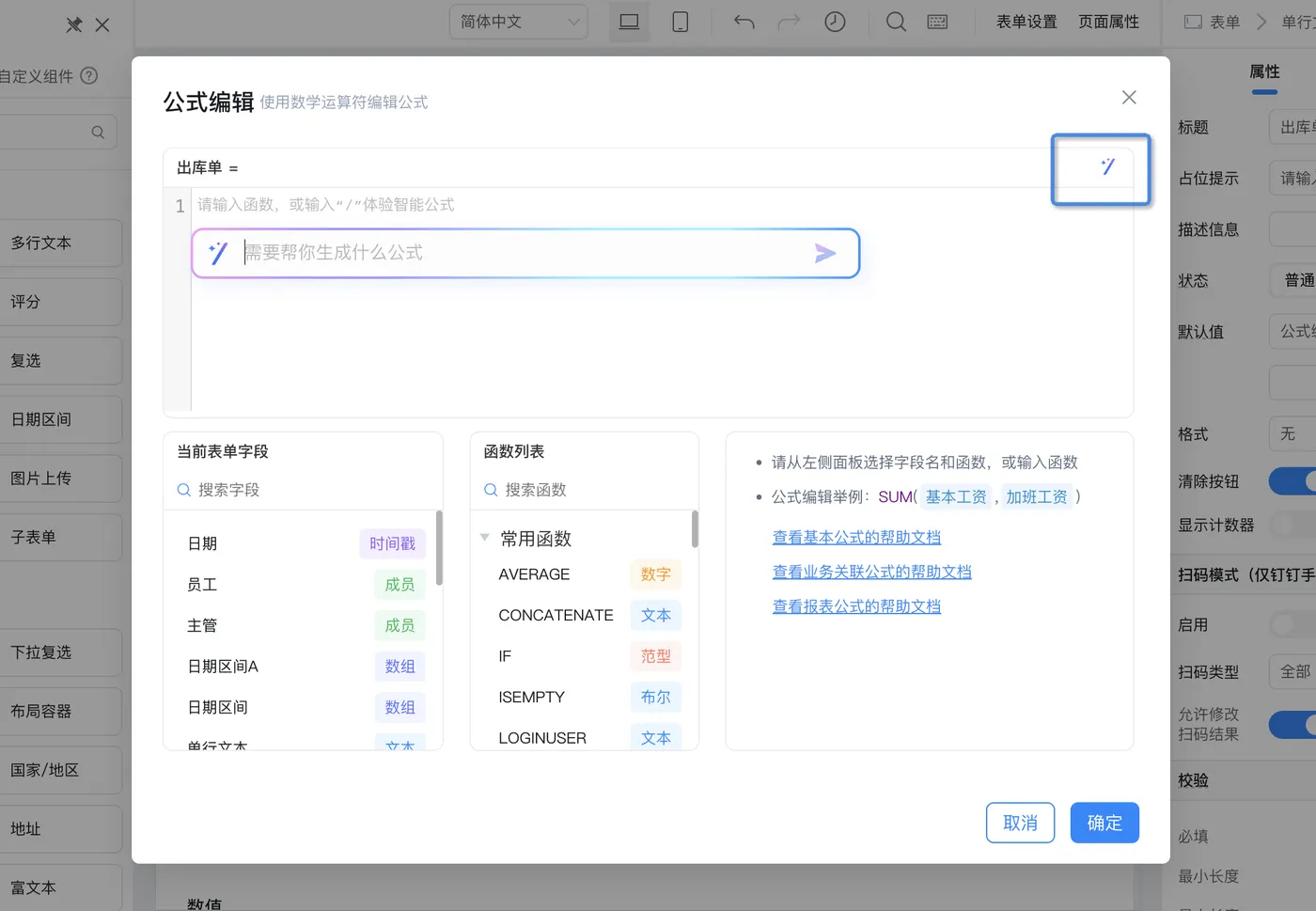Click the 图片上传 component in the left panel
Viewport: 1316px width, 911px height.
click(x=60, y=479)
